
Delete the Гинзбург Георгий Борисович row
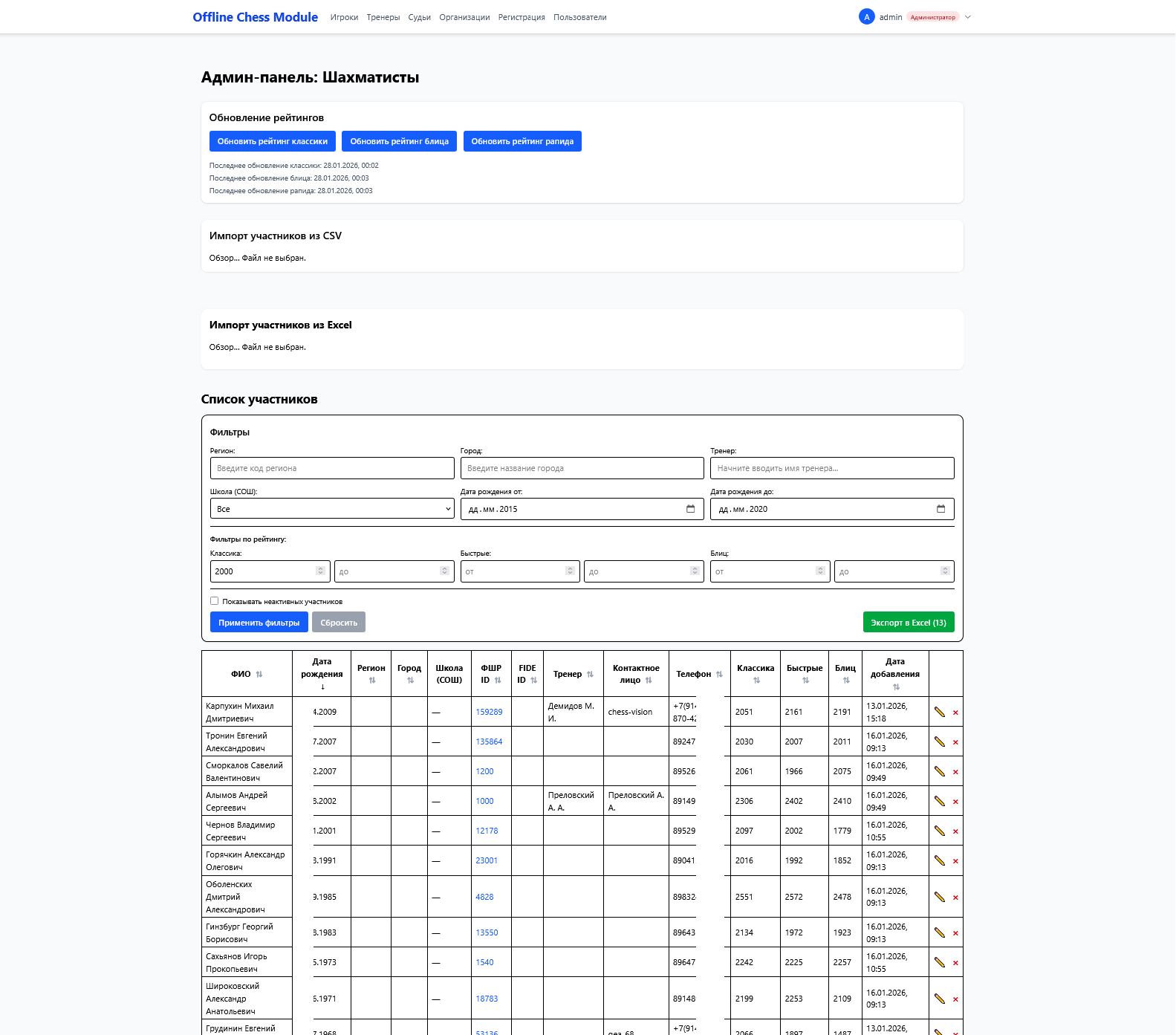955,933
